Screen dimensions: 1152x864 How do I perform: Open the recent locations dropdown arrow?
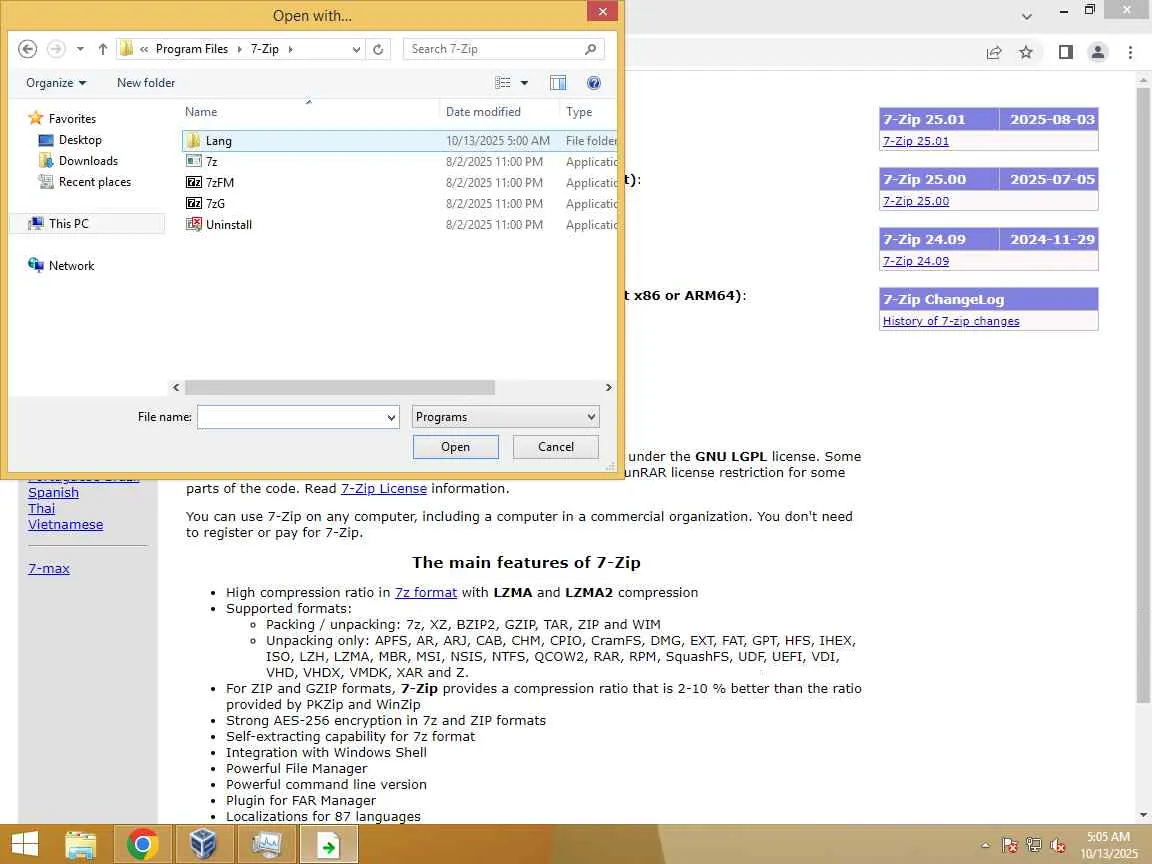click(x=80, y=49)
